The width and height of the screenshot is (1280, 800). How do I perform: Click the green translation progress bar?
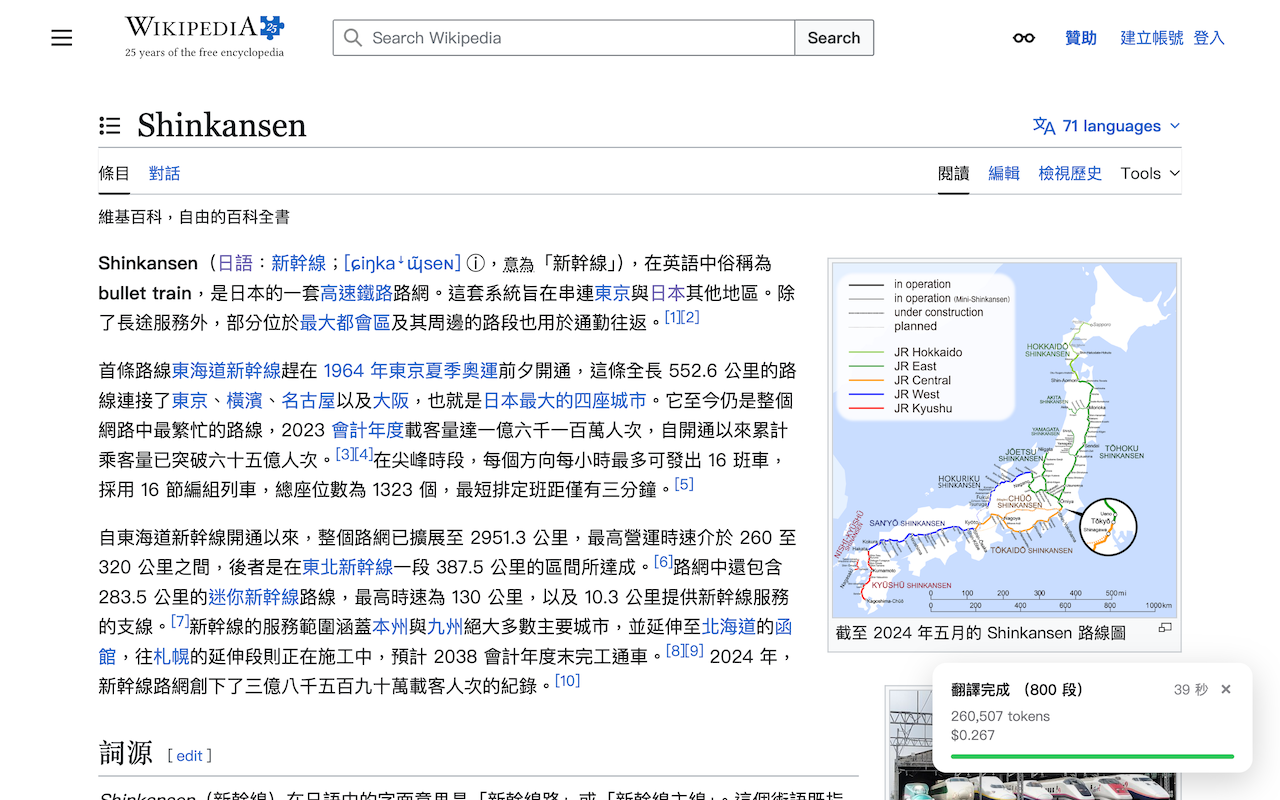1092,757
